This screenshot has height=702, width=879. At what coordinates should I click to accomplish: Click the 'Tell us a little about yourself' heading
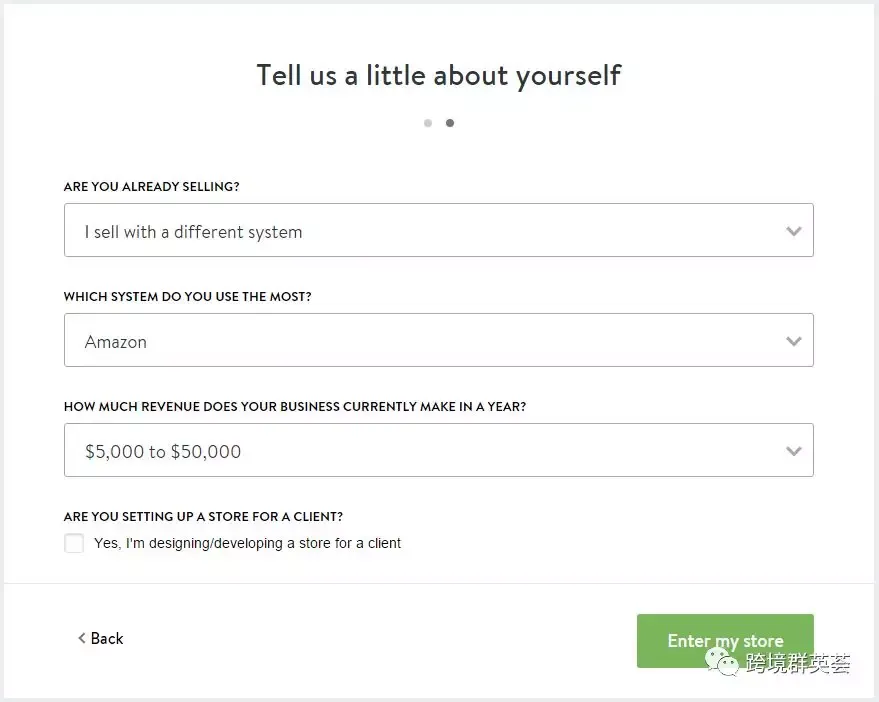point(439,76)
